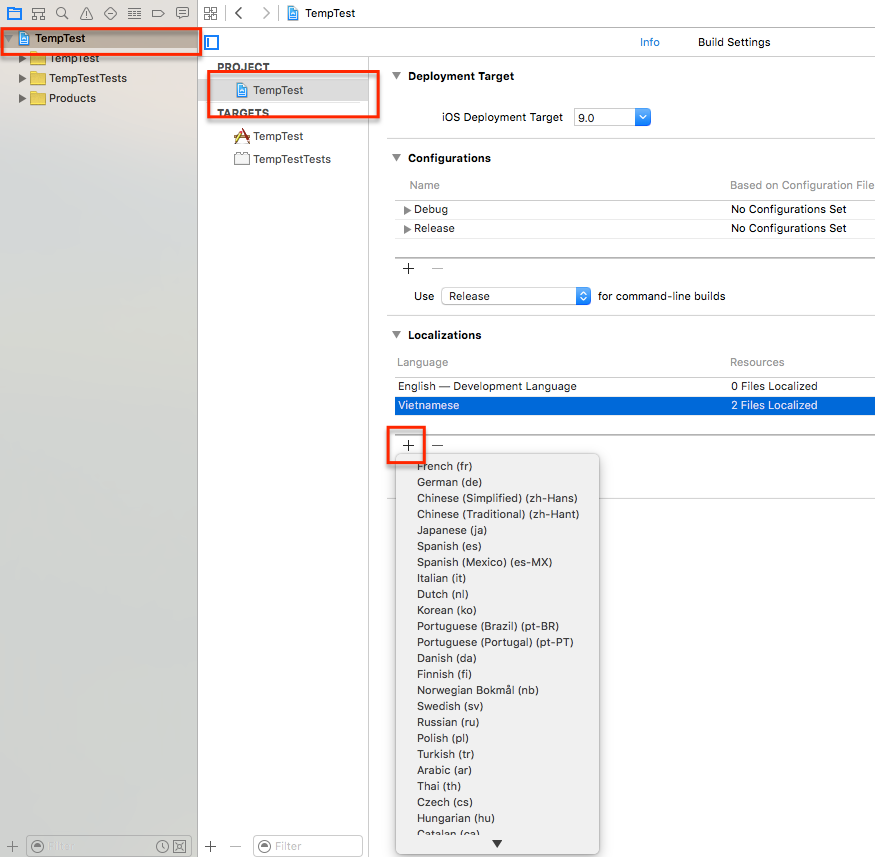Show recent files filter clock icon
875x857 pixels.
click(162, 846)
